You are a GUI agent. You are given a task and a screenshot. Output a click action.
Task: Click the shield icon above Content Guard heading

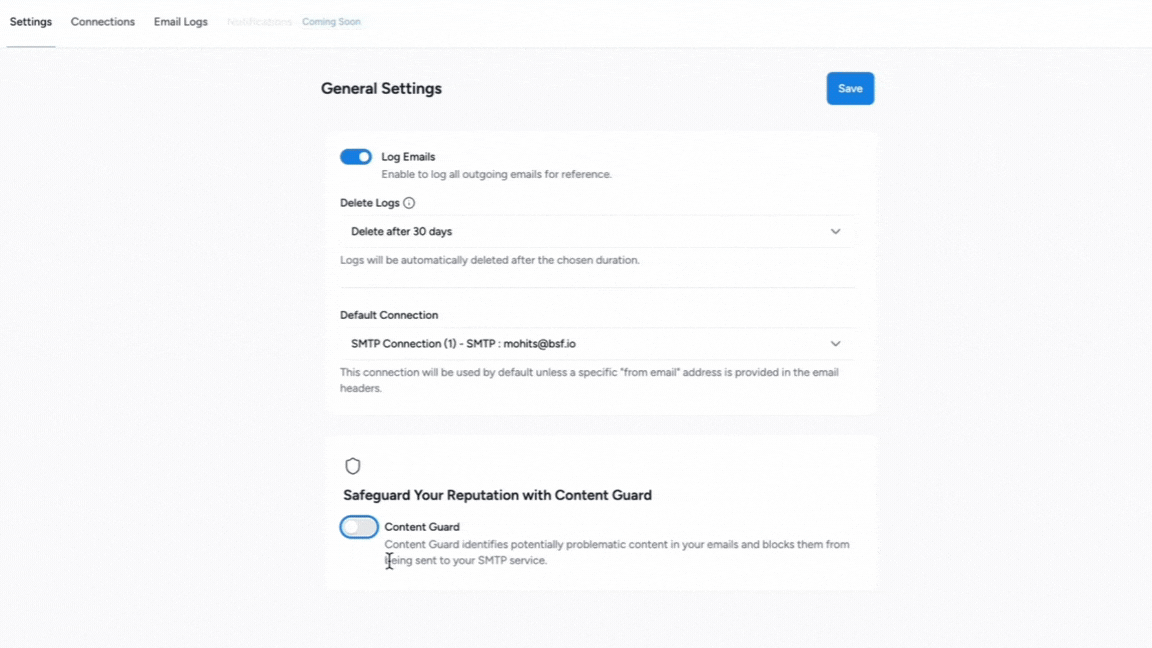point(353,466)
